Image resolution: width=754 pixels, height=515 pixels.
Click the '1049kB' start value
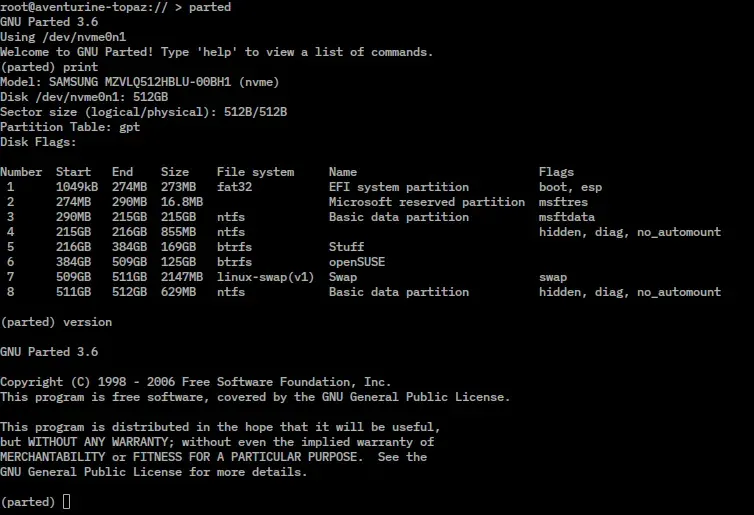[77, 187]
